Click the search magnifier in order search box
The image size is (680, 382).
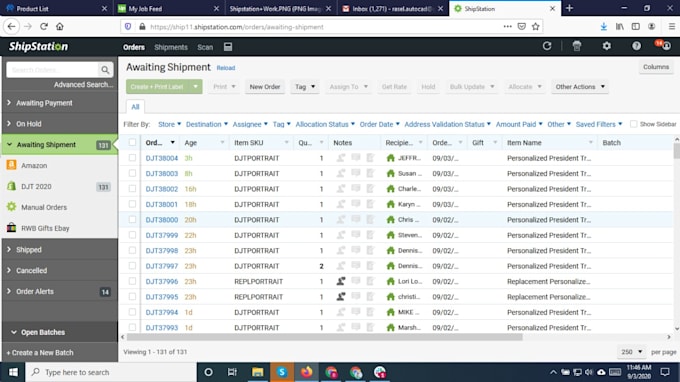pos(105,70)
